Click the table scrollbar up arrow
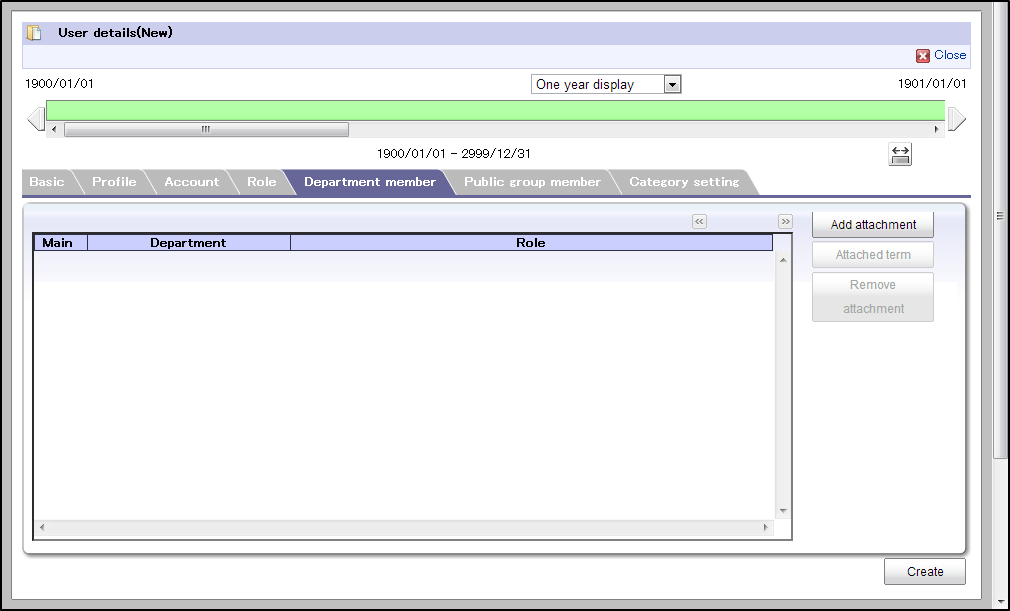 click(783, 259)
